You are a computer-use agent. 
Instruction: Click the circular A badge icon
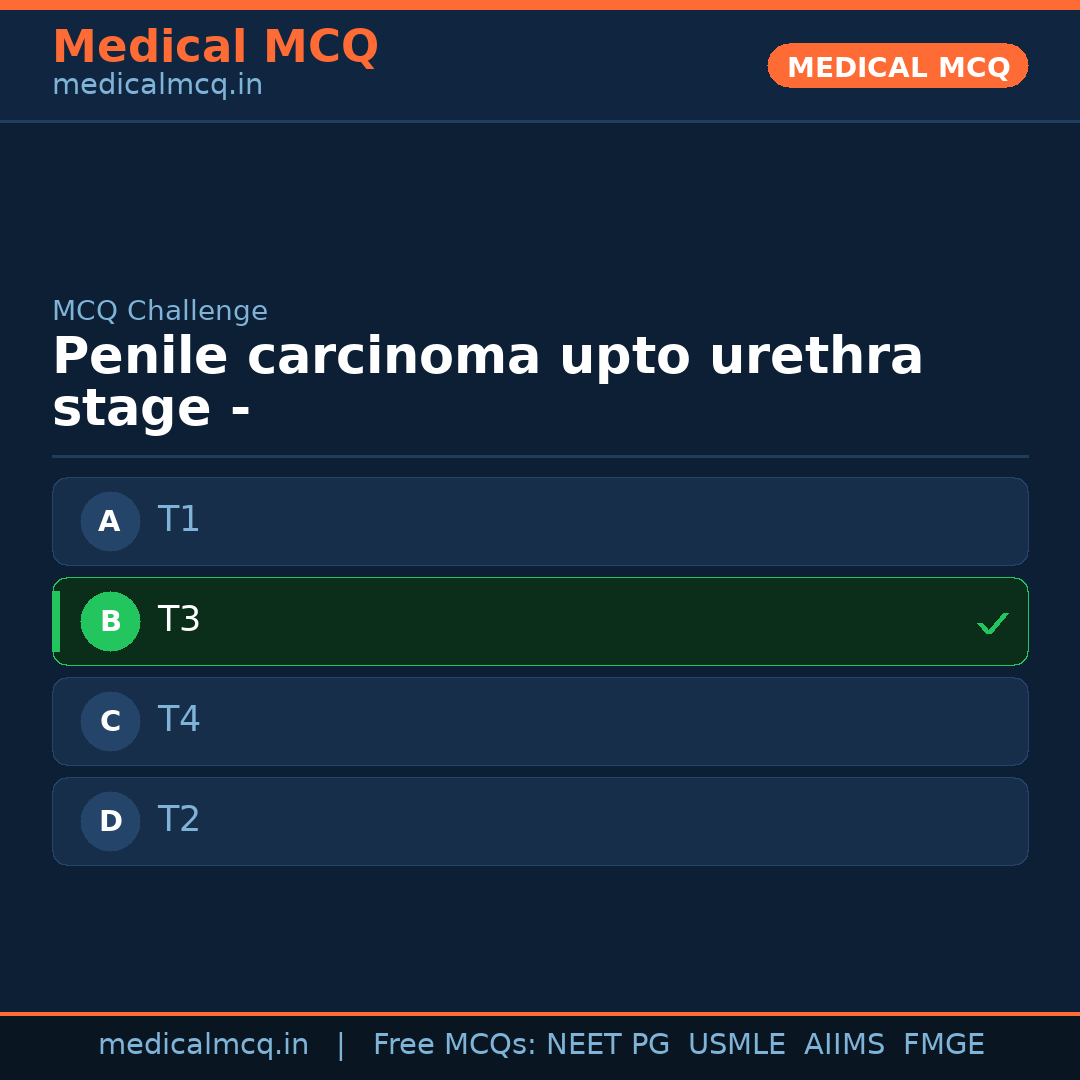[110, 521]
